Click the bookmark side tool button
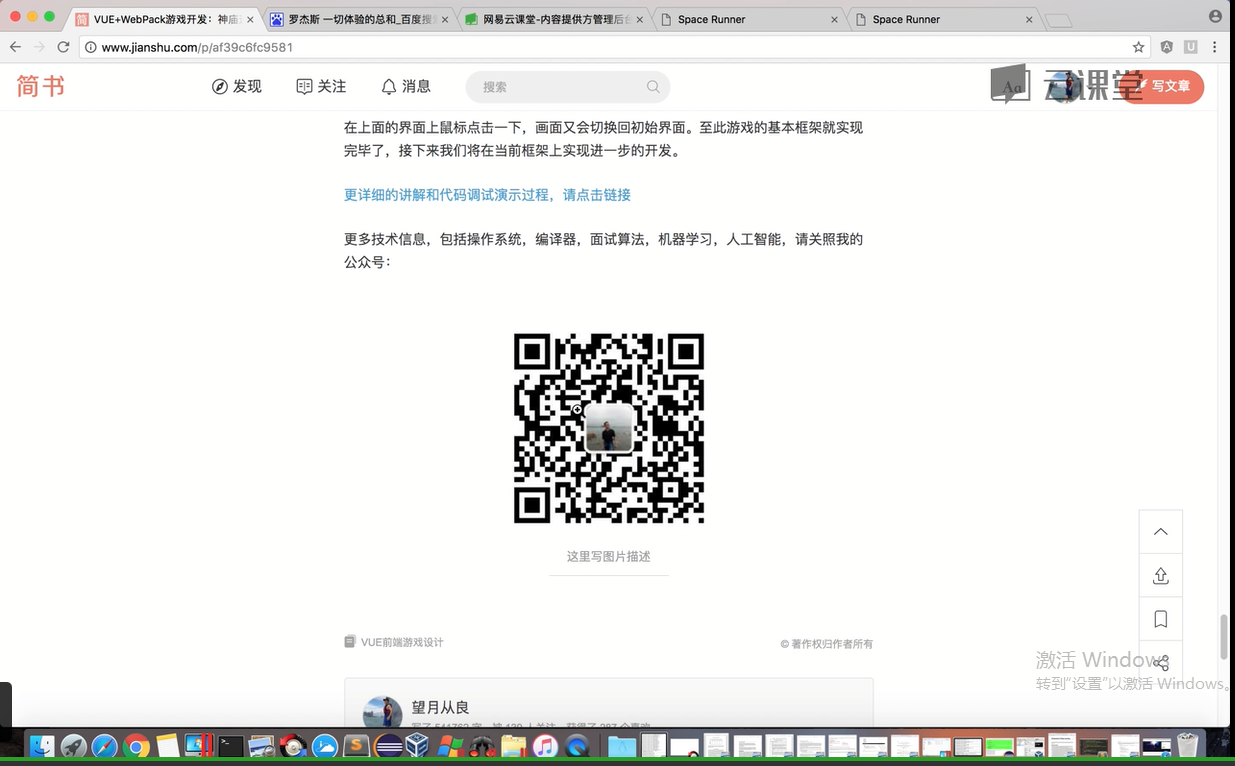Image resolution: width=1235 pixels, height=766 pixels. [1161, 619]
